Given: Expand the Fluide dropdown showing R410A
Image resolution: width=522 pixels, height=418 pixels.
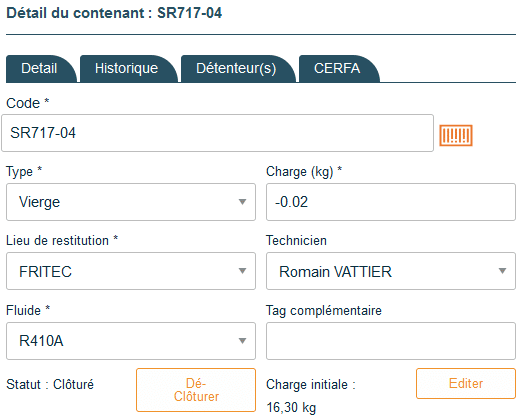Looking at the screenshot, I should pos(131,341).
